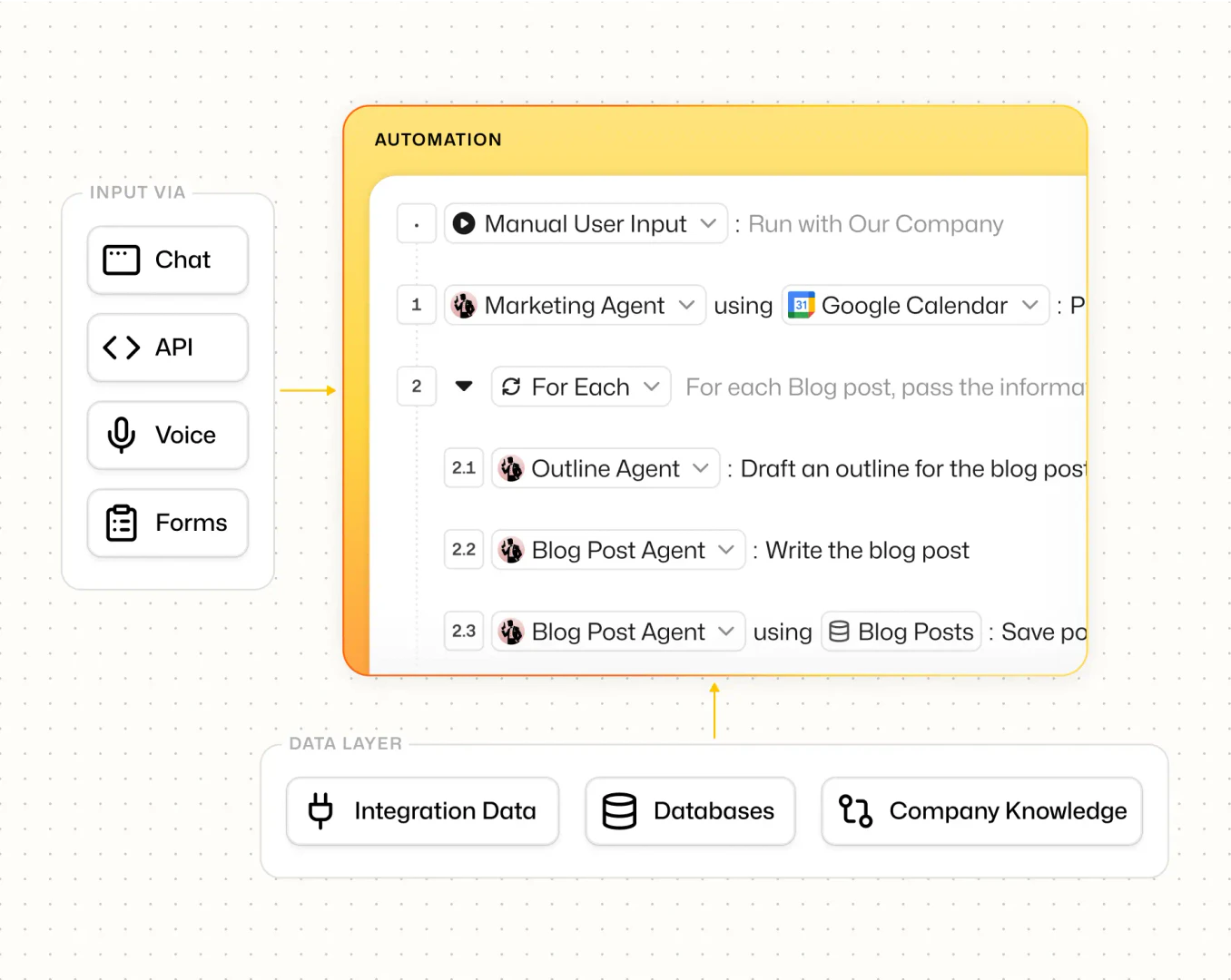
Task: Click the Chat window icon
Action: (x=122, y=260)
